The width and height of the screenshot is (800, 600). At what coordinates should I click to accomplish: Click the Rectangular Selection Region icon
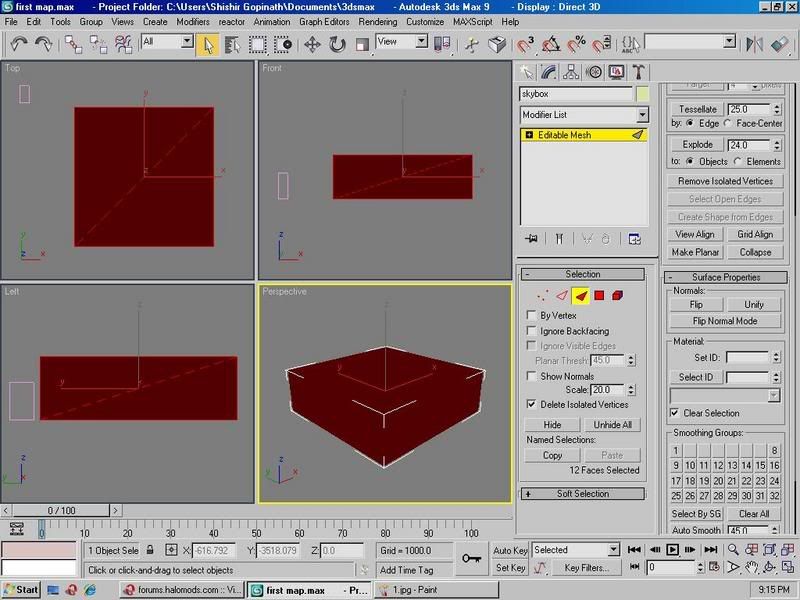coord(258,45)
